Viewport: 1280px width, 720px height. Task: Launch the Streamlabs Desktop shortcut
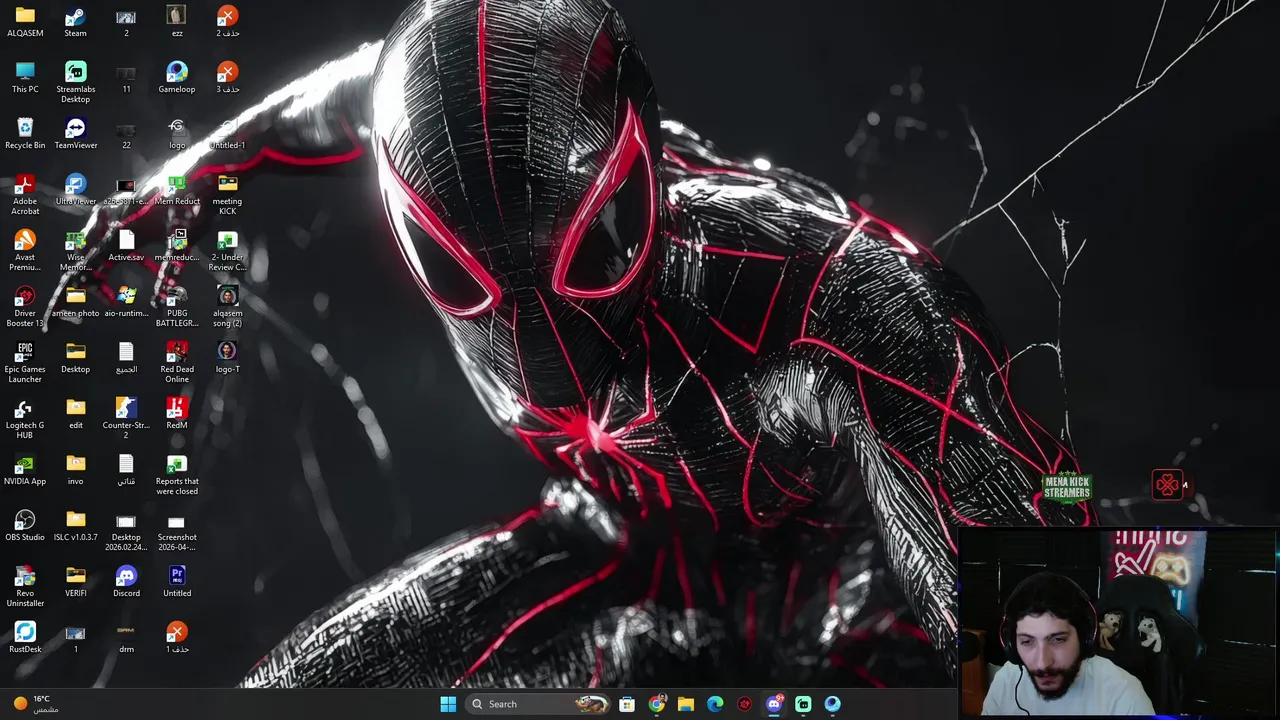pyautogui.click(x=75, y=82)
